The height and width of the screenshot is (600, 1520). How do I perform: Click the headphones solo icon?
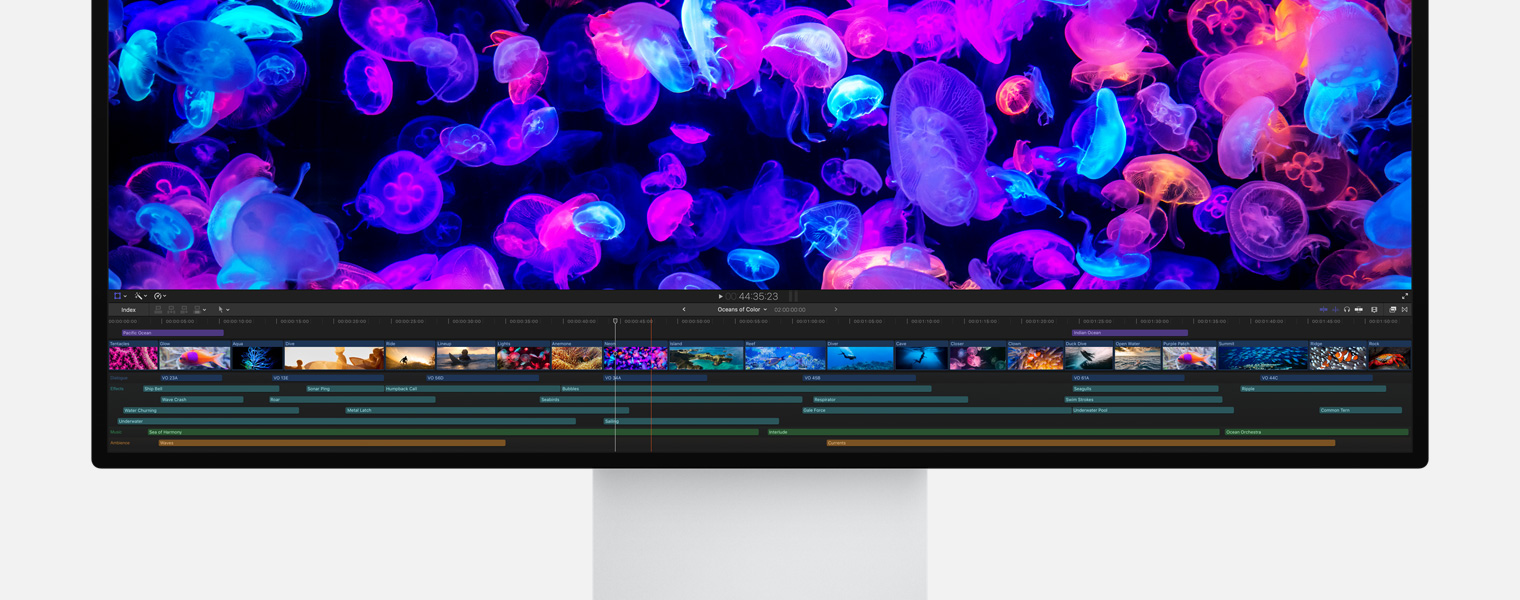pyautogui.click(x=1347, y=309)
